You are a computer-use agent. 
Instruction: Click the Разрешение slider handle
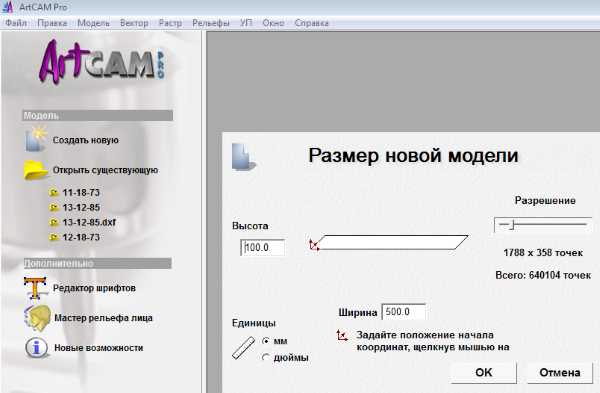pyautogui.click(x=512, y=225)
